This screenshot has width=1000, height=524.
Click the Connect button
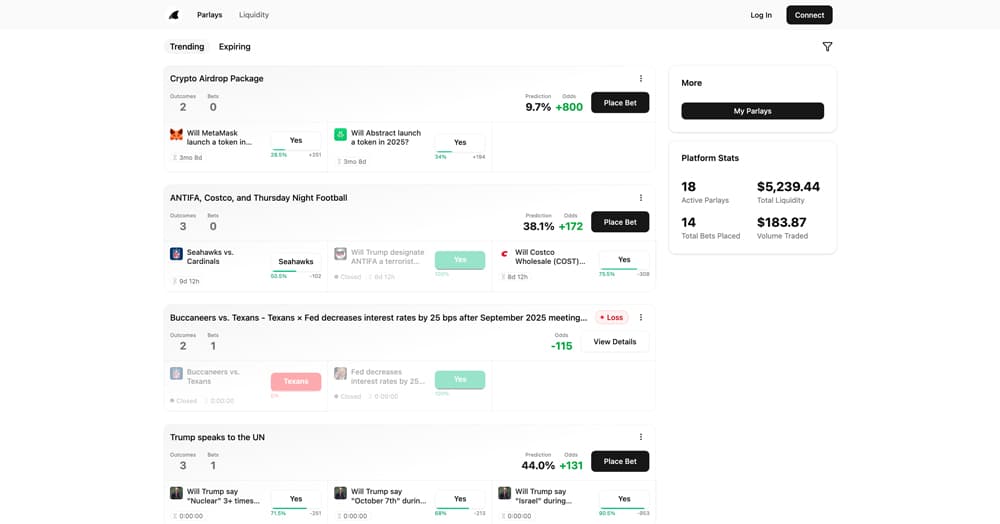pos(809,15)
